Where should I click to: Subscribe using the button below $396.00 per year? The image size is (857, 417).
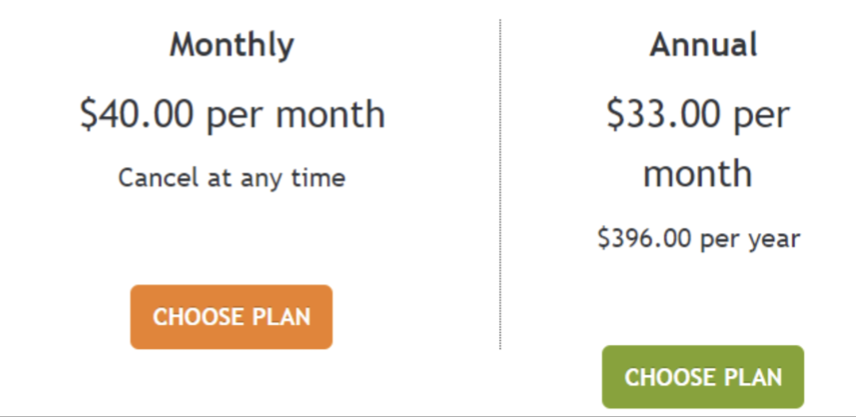click(703, 377)
